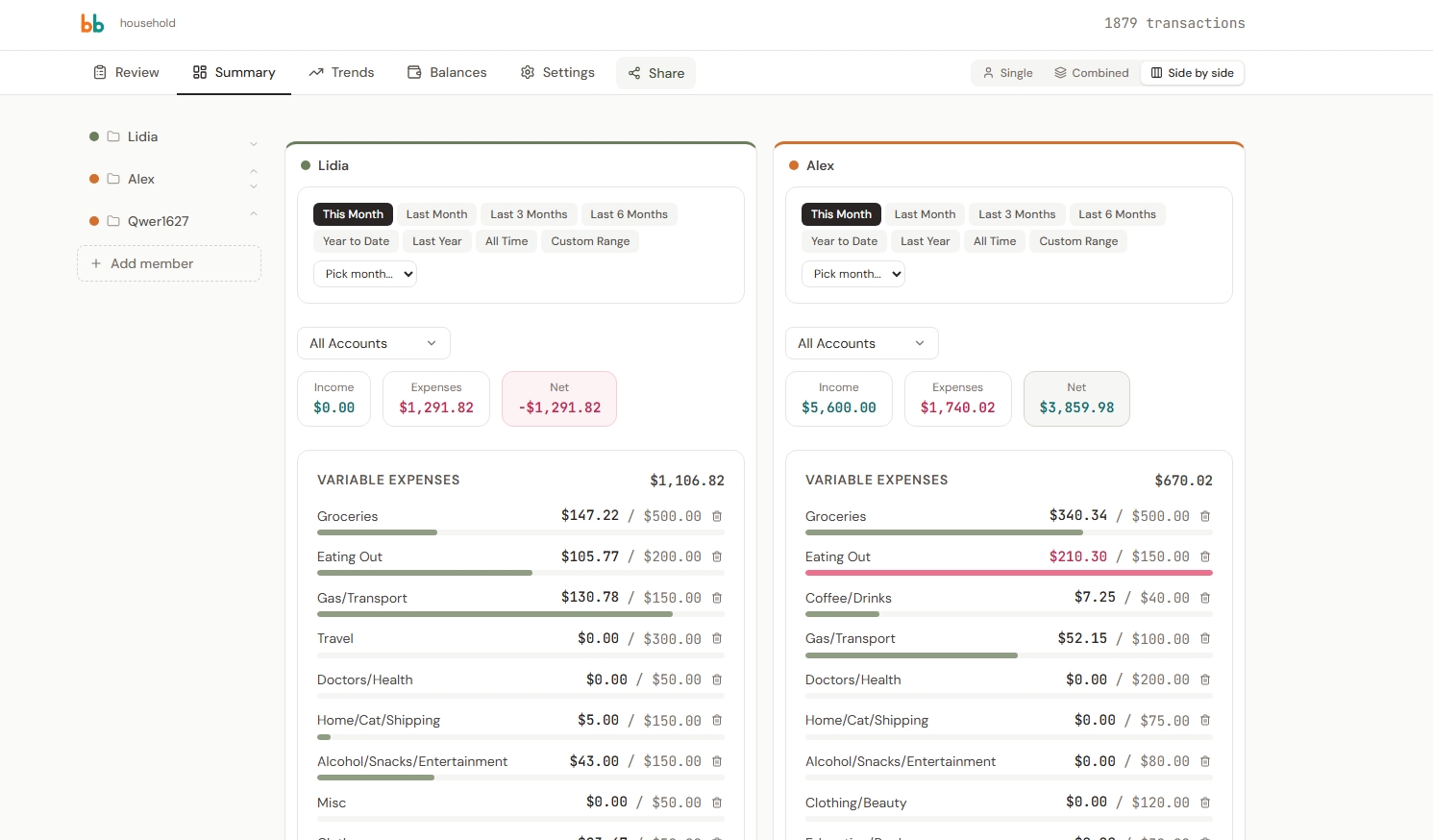Open Lidia's All Accounts dropdown
The image size is (1433, 840).
click(x=374, y=343)
